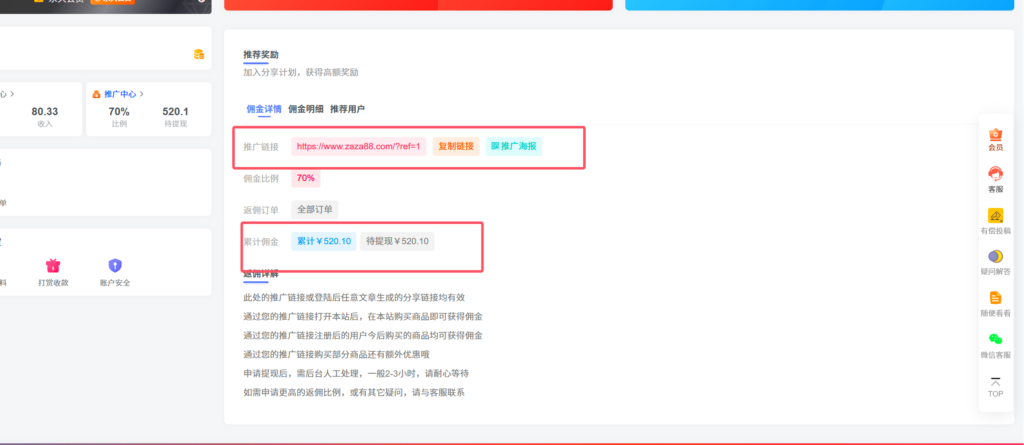Viewport: 1024px width, 445px height.
Task: Click the 打赏收款 gift icon
Action: [53, 265]
